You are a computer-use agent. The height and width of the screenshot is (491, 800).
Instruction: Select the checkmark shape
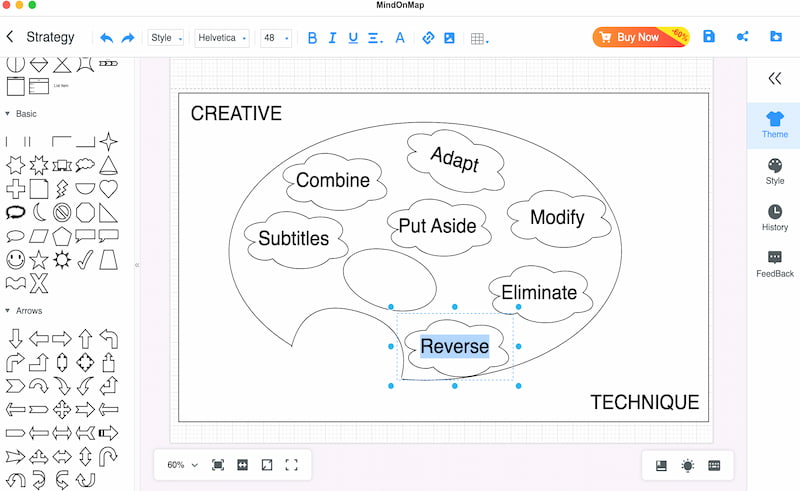(x=85, y=260)
